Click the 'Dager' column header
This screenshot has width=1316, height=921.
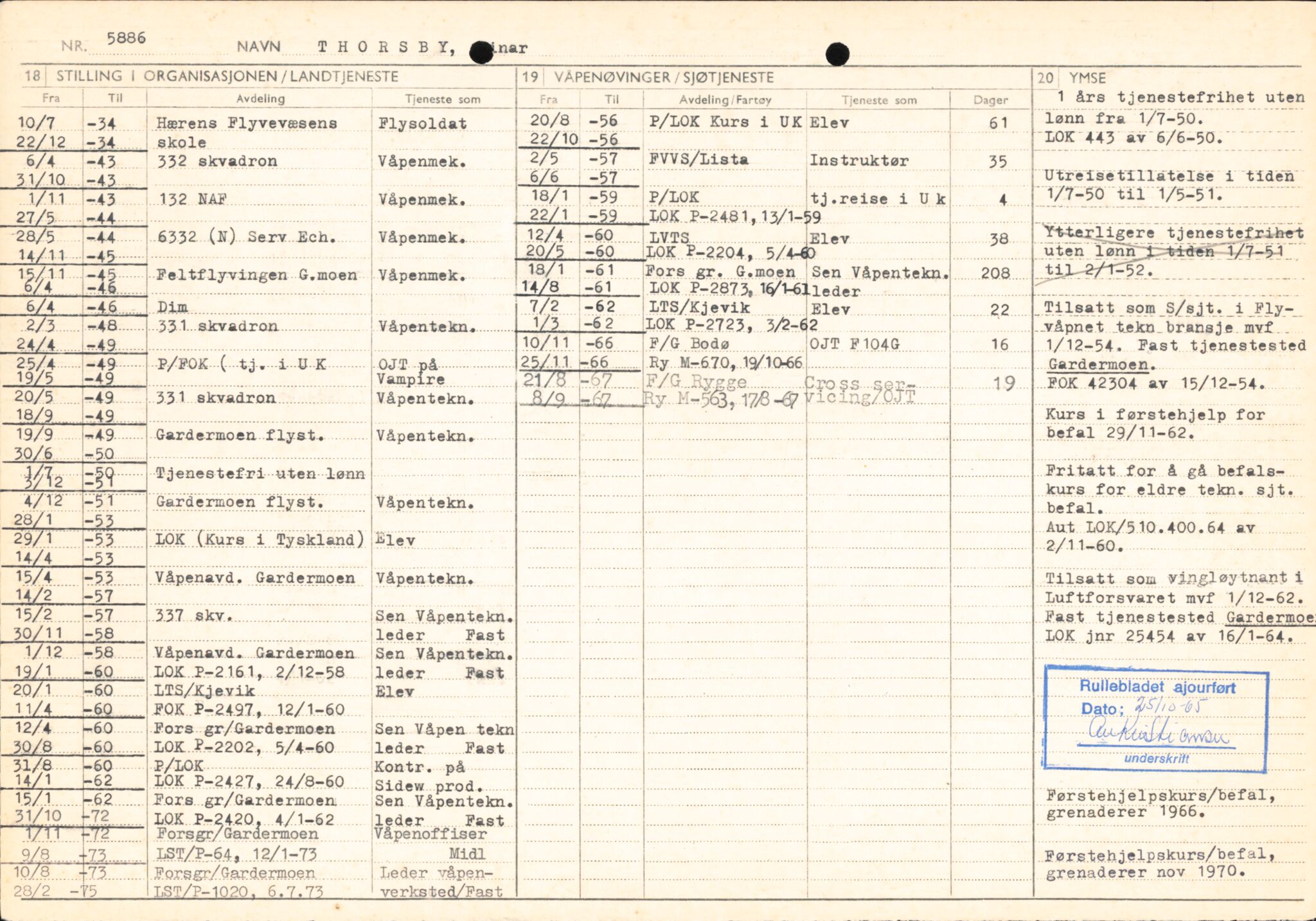click(990, 100)
